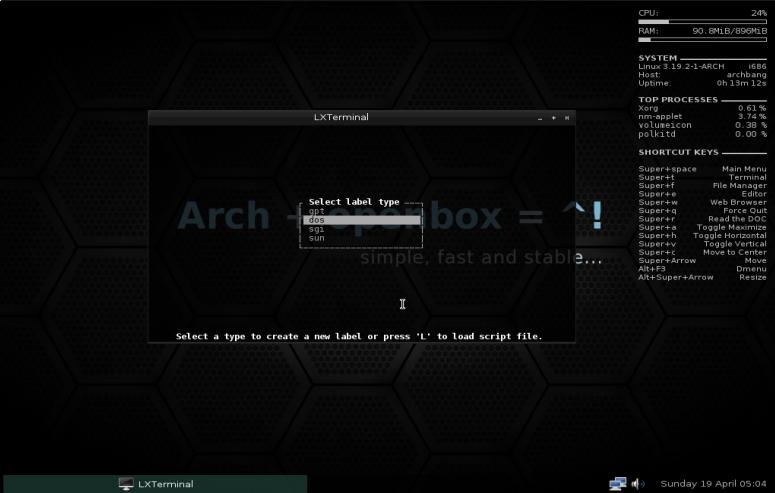Click the 'Super+v Toggle Vertical' line
Screen dimensions: 775x493
coord(702,244)
